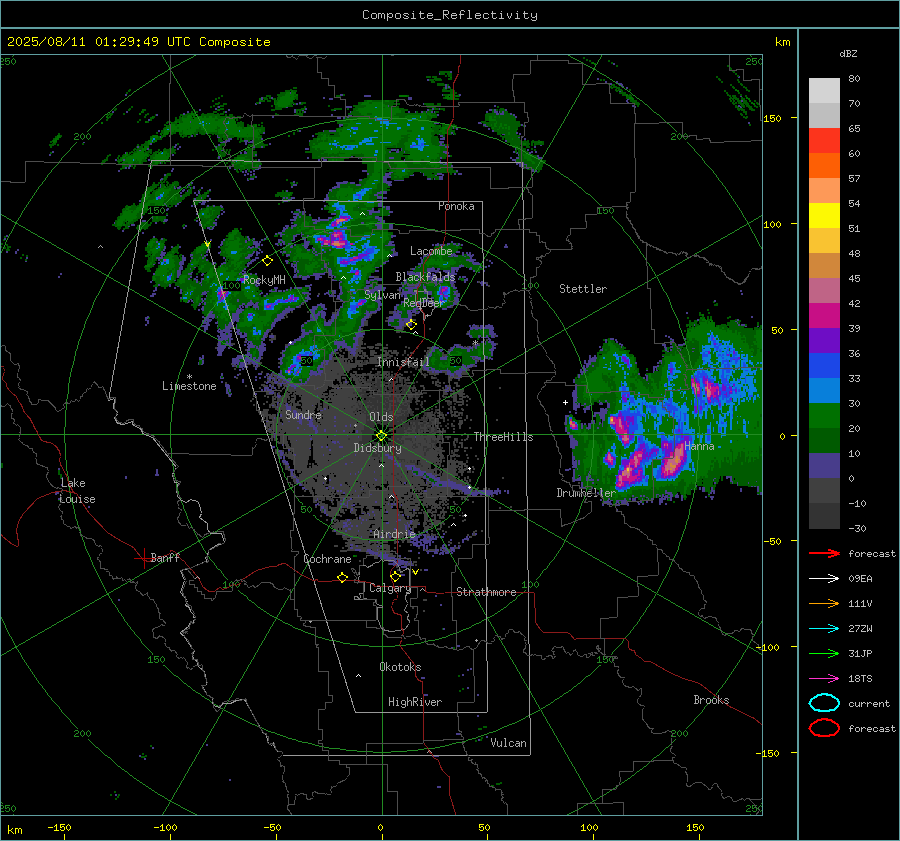Click the Calgary city label

[390, 588]
